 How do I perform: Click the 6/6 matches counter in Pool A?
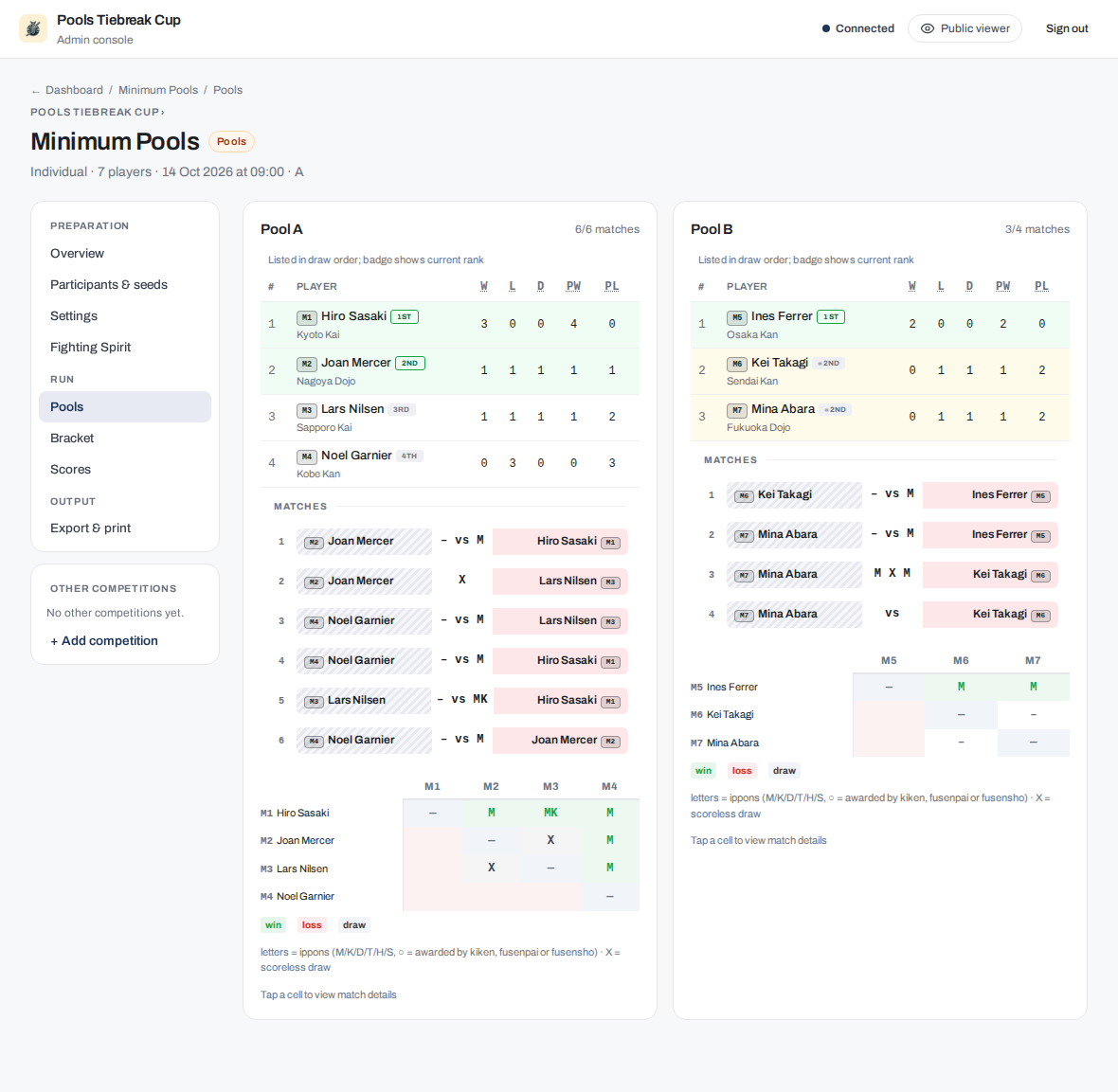tap(606, 229)
